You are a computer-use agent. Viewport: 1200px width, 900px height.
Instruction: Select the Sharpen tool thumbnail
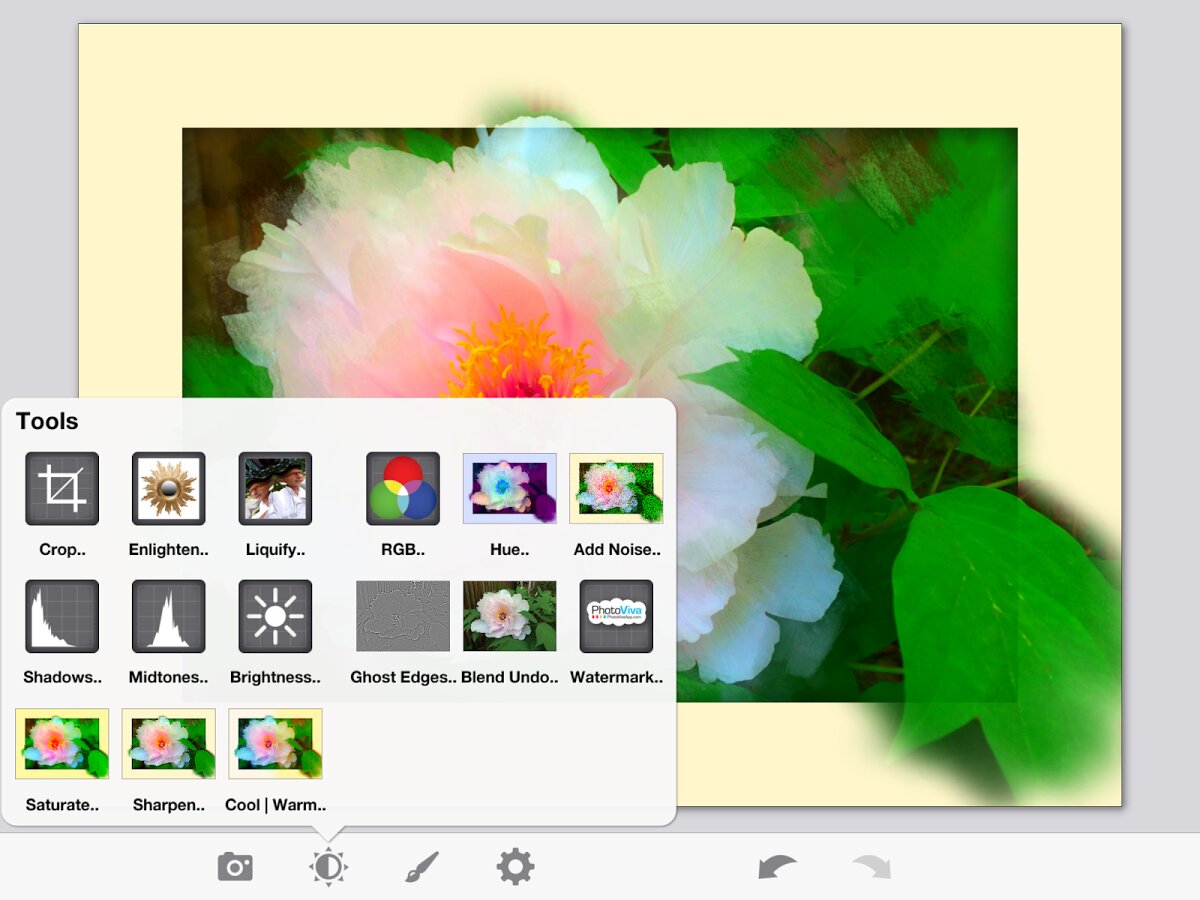click(169, 744)
